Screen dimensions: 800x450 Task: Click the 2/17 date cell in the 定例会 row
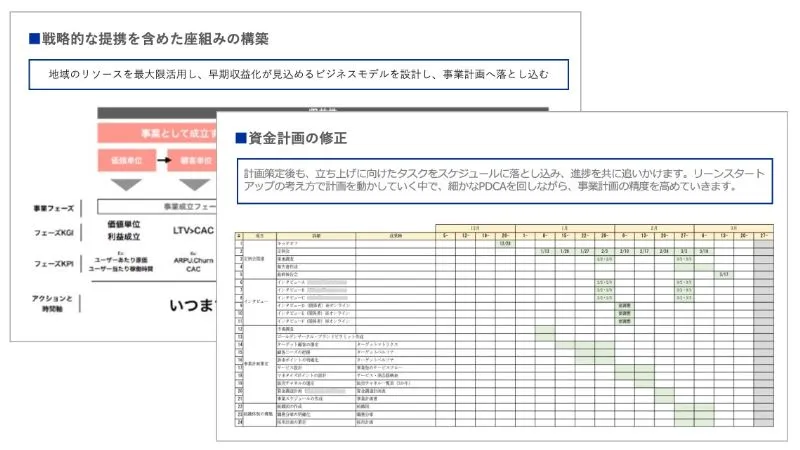644,252
